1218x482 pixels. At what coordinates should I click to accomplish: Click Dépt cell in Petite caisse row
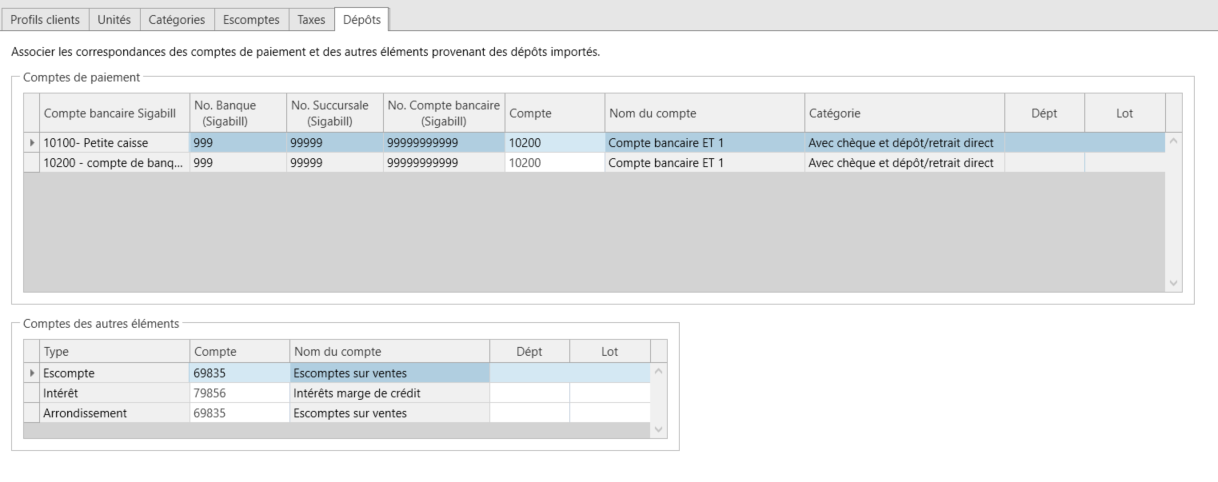coord(1044,143)
